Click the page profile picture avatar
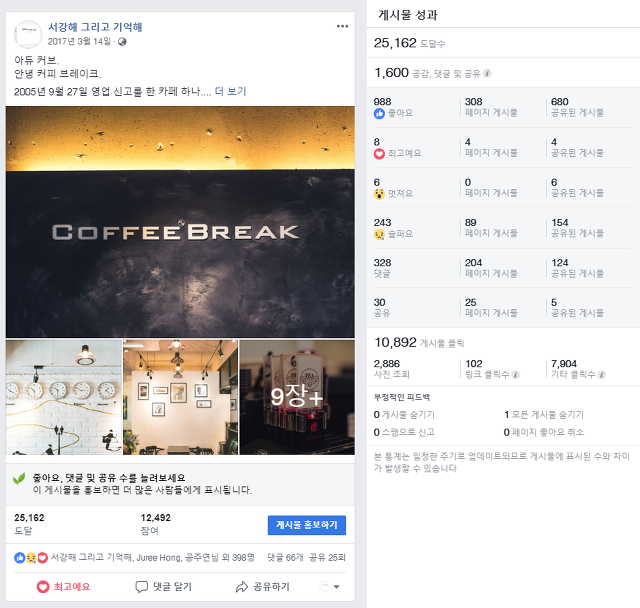This screenshot has width=640, height=608. tap(28, 34)
